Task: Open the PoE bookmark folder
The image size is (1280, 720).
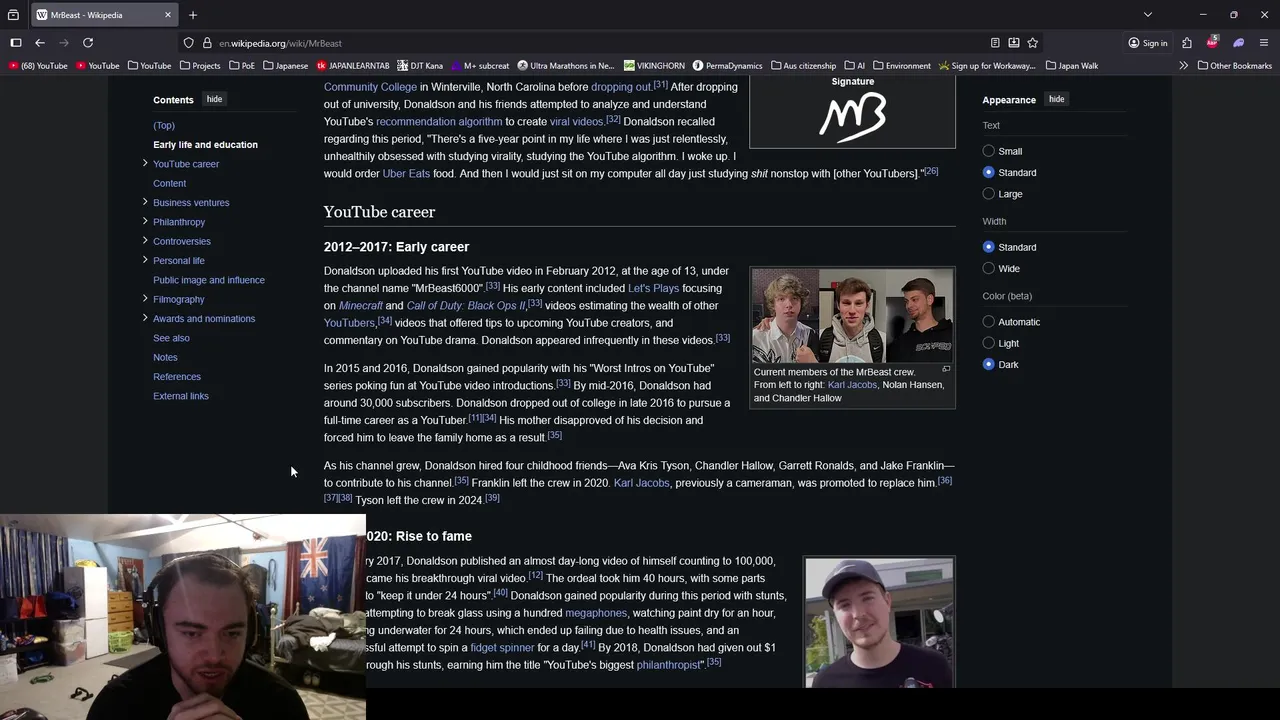Action: pos(242,66)
